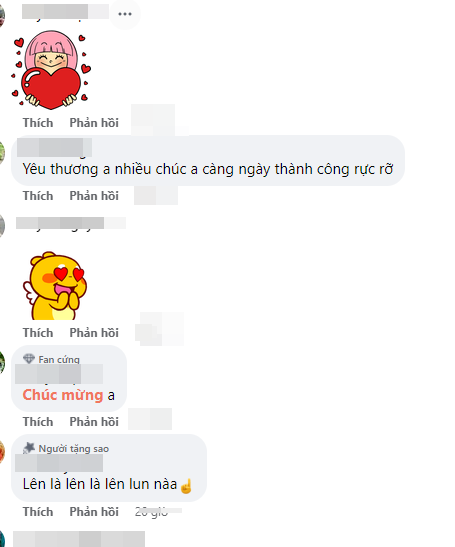The image size is (455, 547).
Task: Click the highlighted 'Chúc mừng' text
Action: pyautogui.click(x=63, y=395)
